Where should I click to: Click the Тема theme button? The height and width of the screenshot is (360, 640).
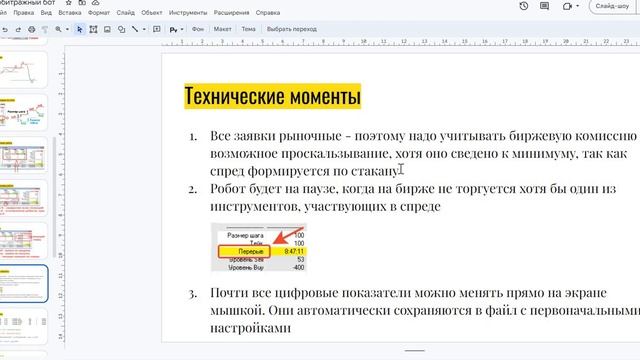tap(248, 29)
